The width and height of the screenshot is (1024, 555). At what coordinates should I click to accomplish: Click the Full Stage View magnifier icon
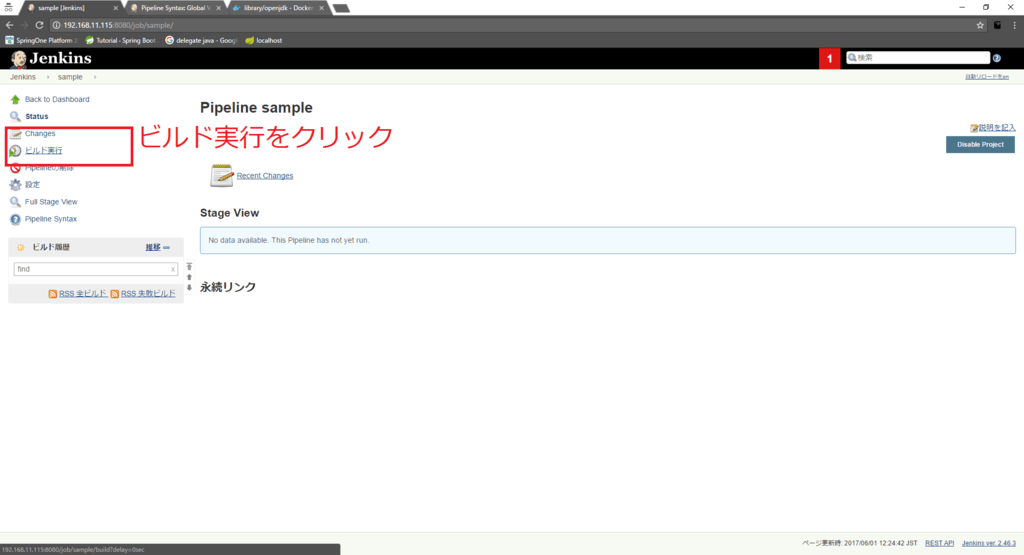(15, 202)
